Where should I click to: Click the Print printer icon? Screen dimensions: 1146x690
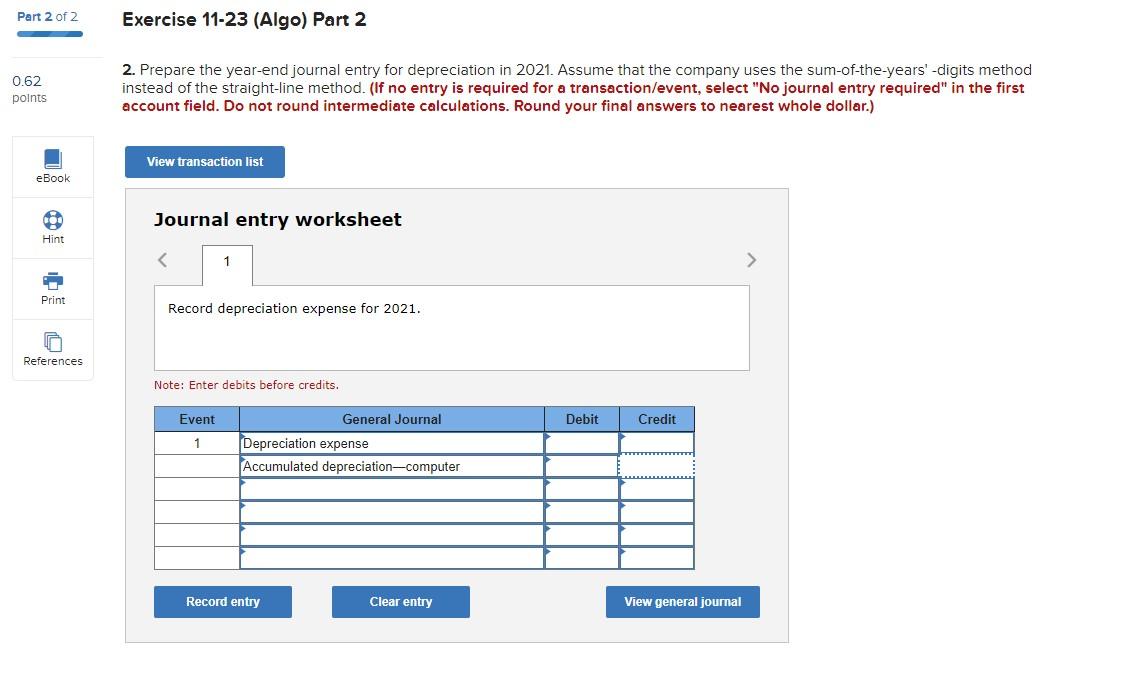tap(53, 281)
